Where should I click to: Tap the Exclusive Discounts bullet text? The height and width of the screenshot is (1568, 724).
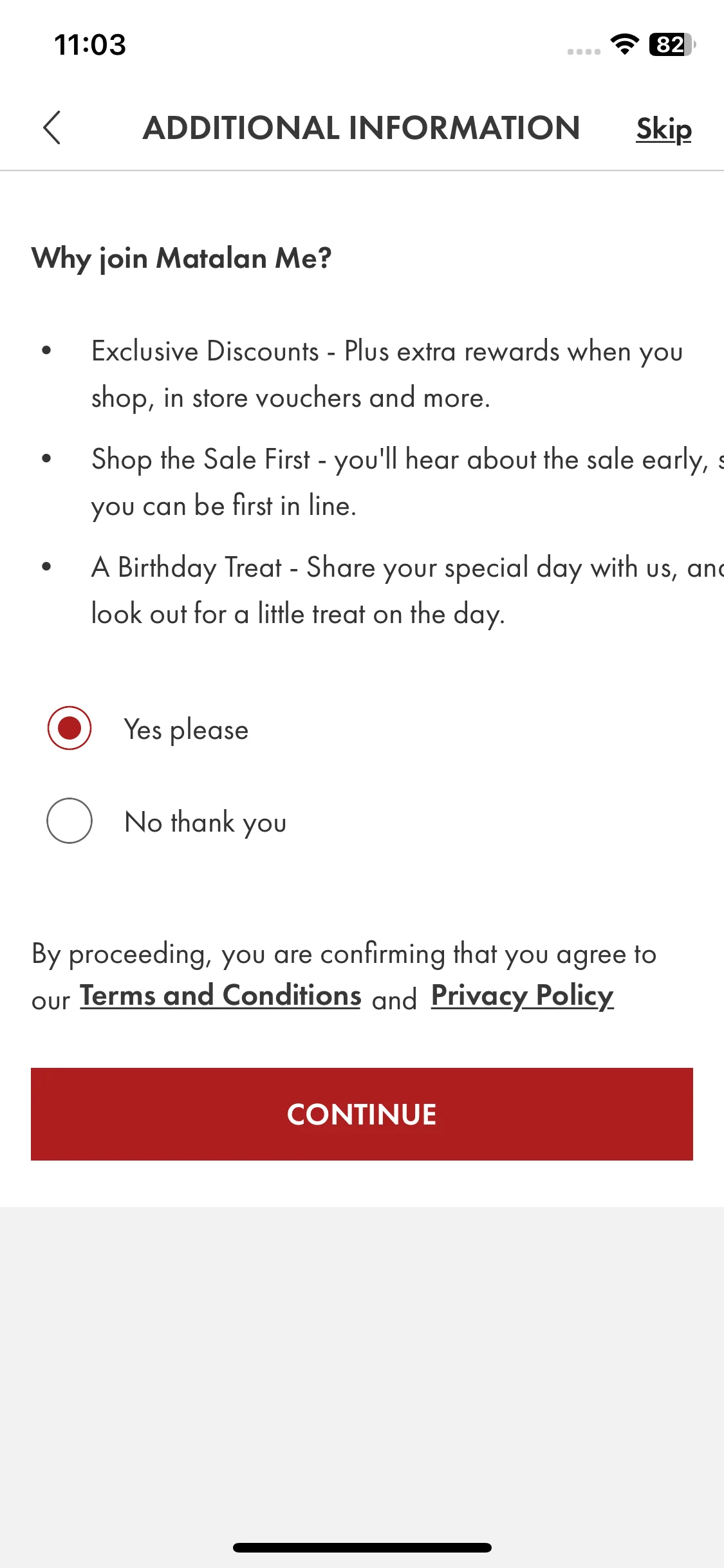tap(387, 375)
